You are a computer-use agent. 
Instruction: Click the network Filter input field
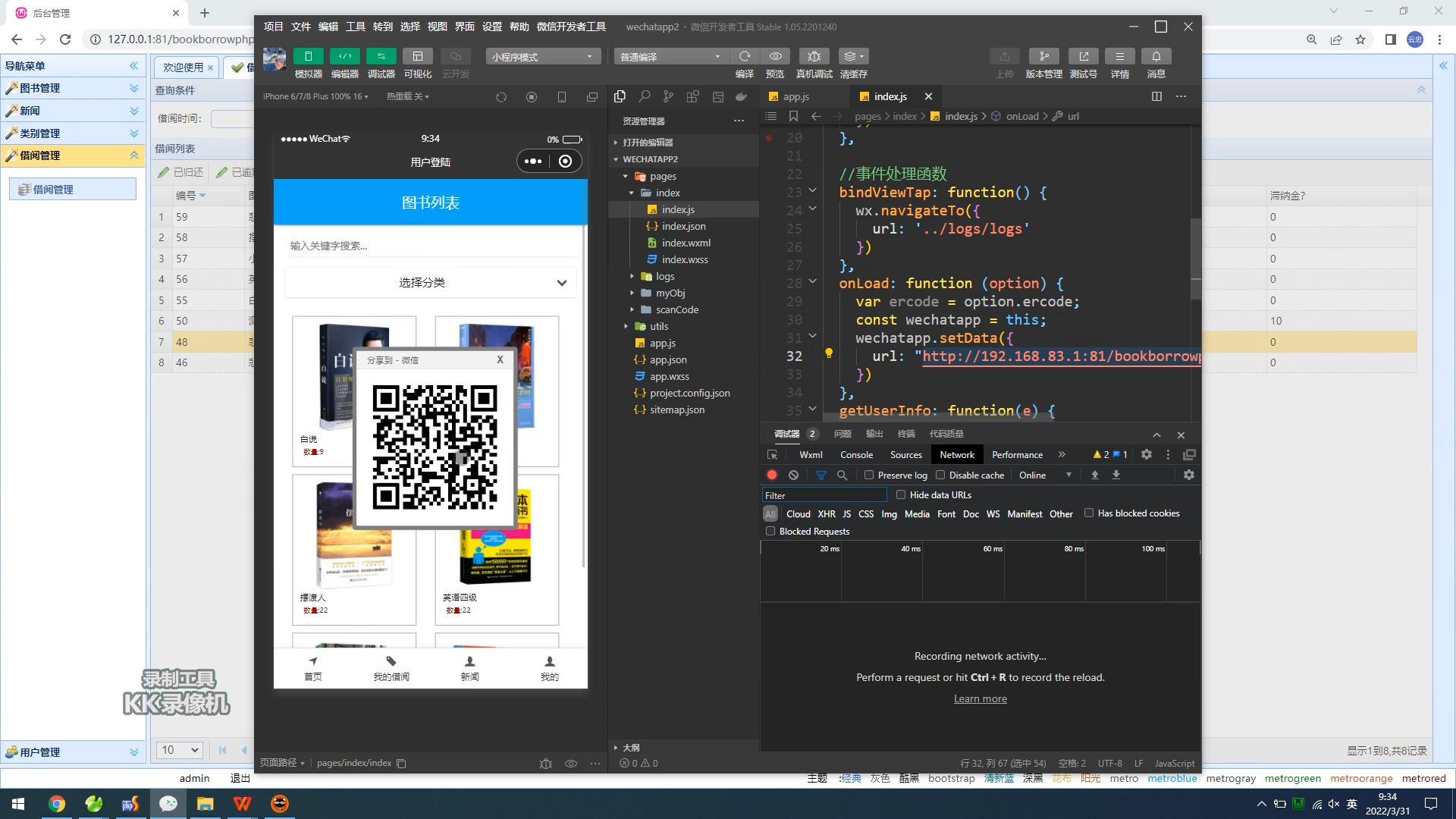pos(824,495)
